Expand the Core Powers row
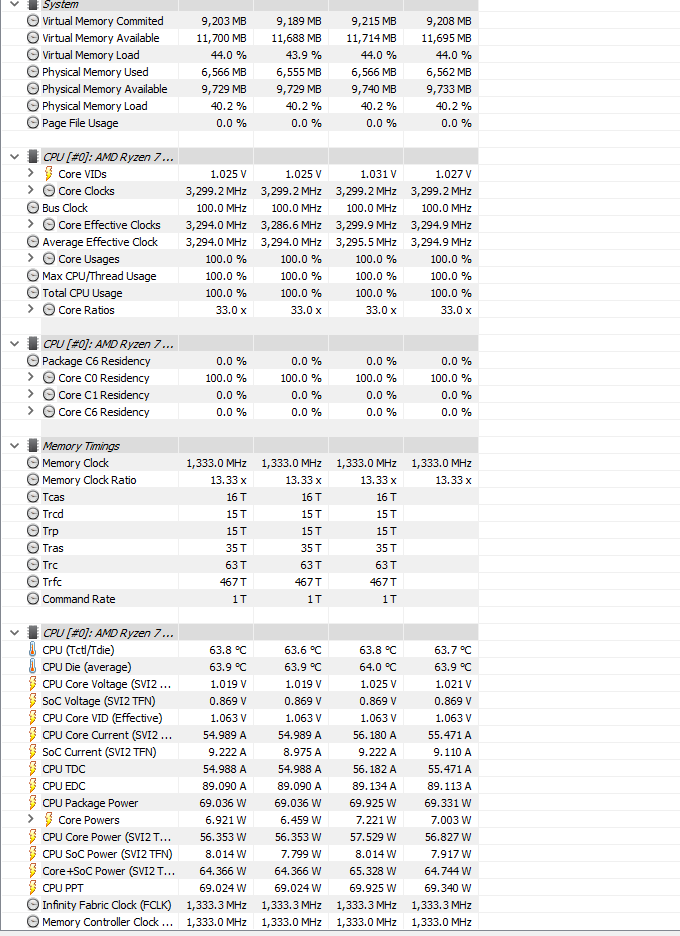680x936 pixels. point(31,820)
